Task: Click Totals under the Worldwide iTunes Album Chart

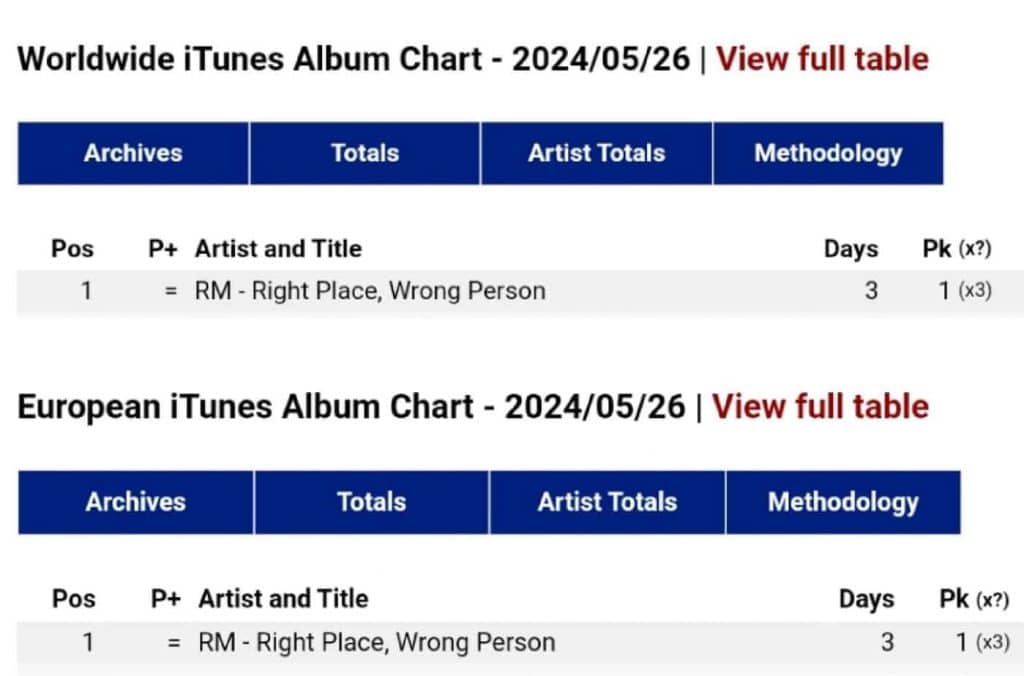Action: point(365,153)
